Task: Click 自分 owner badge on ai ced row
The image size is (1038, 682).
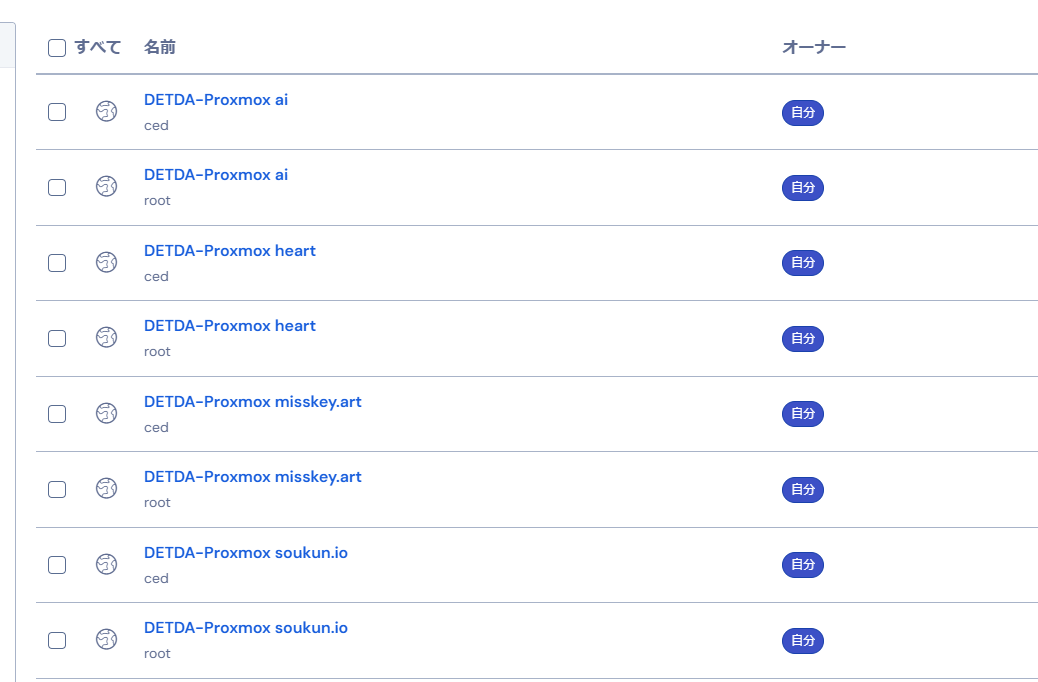Action: coord(802,113)
